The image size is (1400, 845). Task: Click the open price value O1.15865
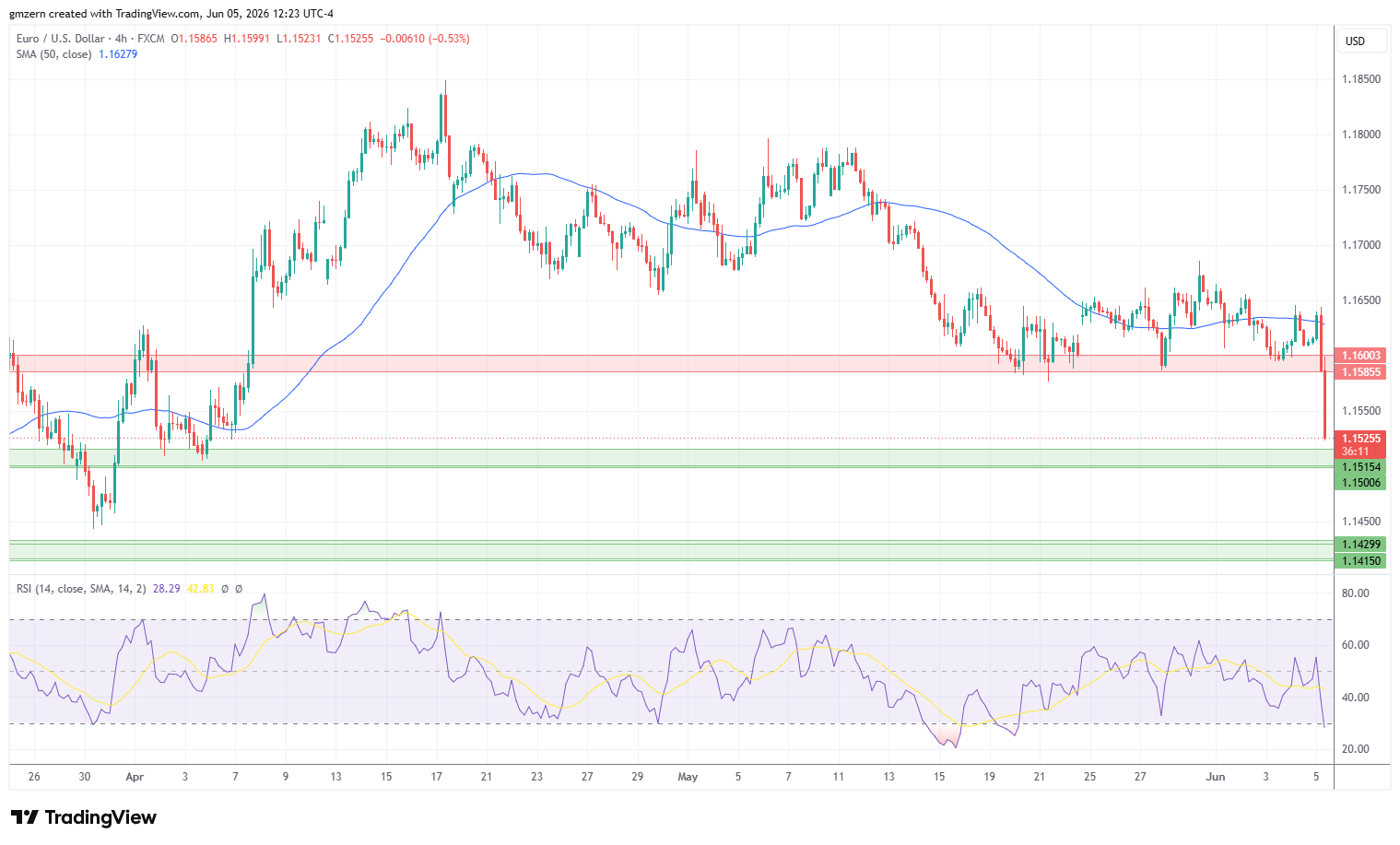(193, 39)
